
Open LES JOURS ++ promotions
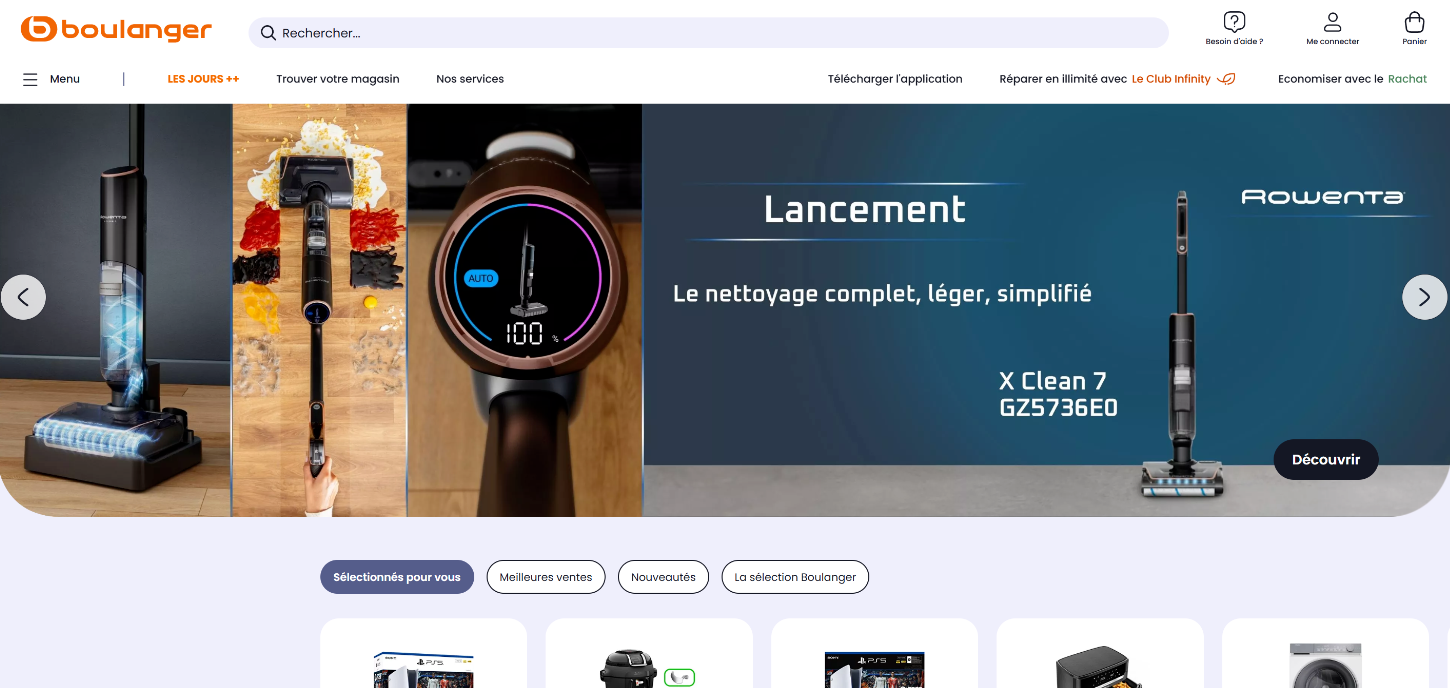203,79
